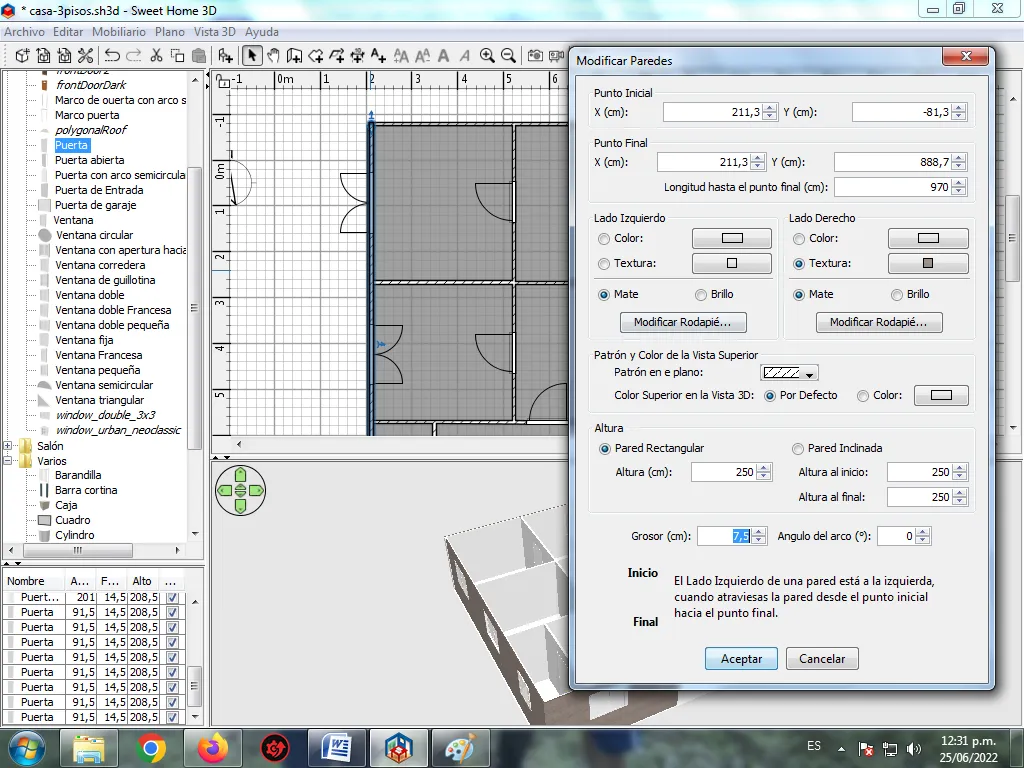Increase Grosor value with up stepper
The height and width of the screenshot is (768, 1024).
point(759,532)
